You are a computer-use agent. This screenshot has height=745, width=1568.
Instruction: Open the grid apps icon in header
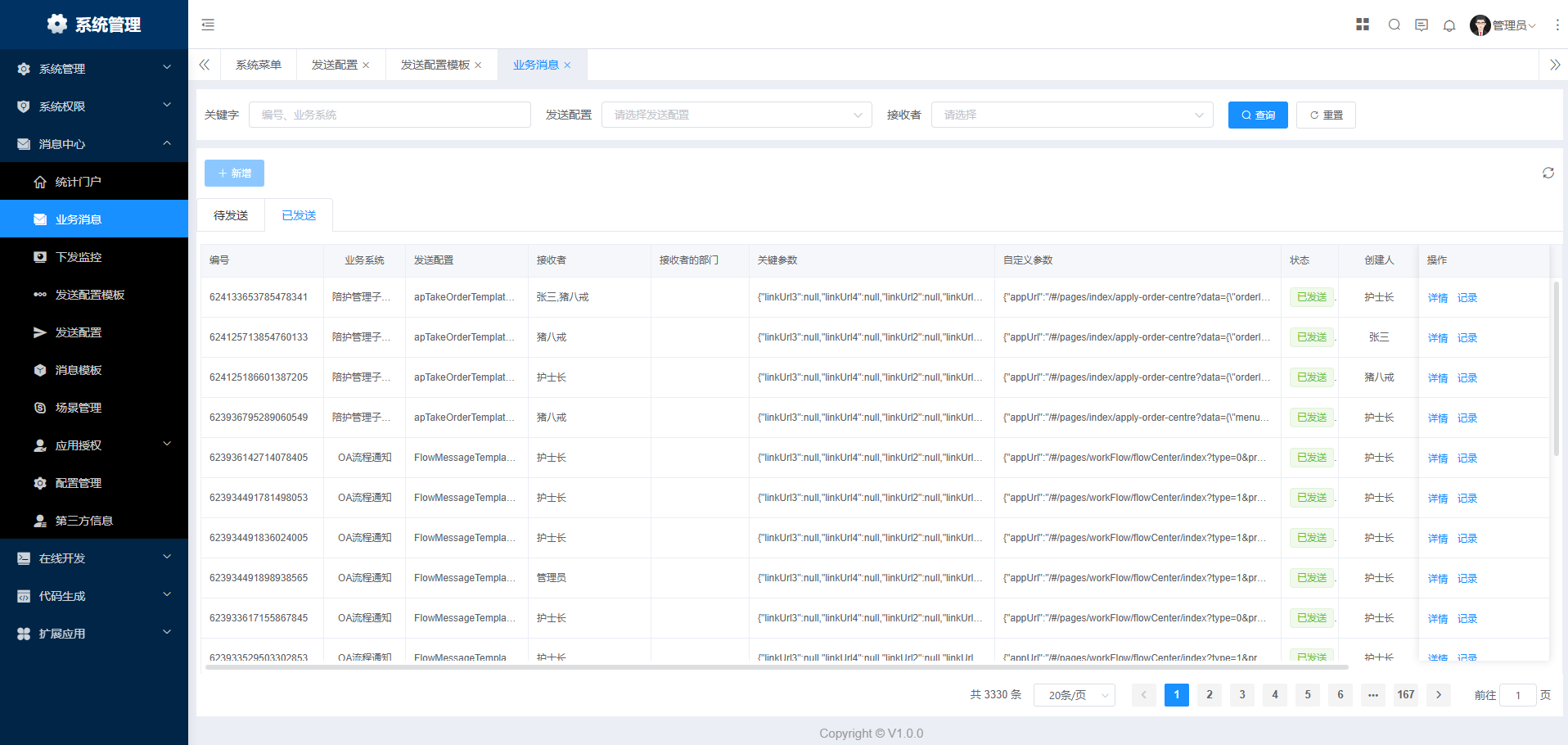[x=1363, y=25]
